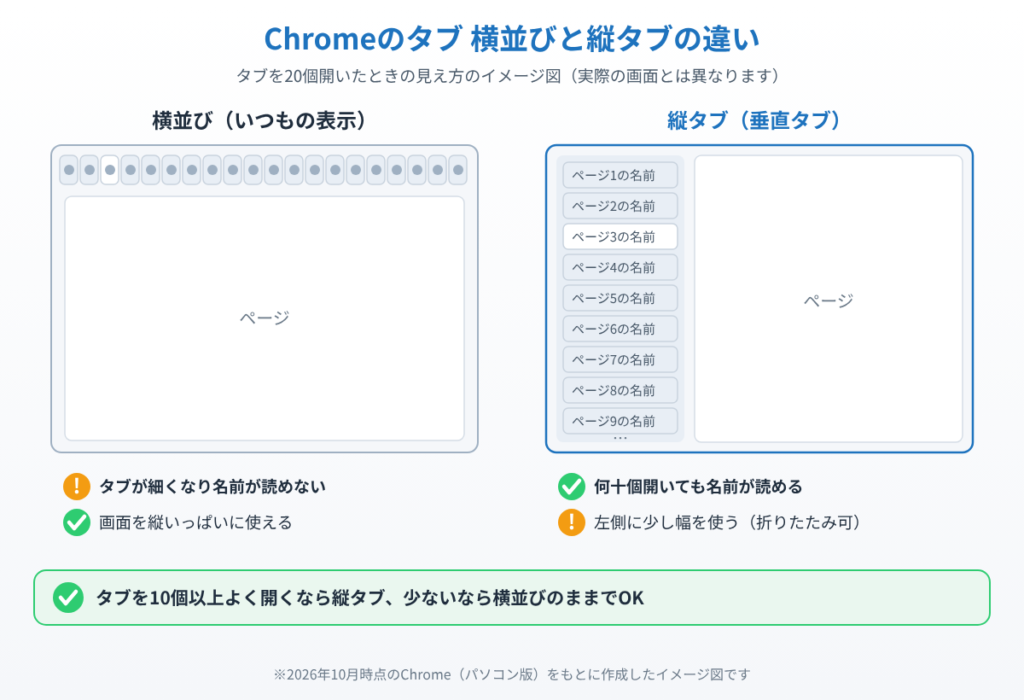The image size is (1024, 700).
Task: Click the footnote ※2026年10月時点のChrome
Action: click(x=362, y=675)
